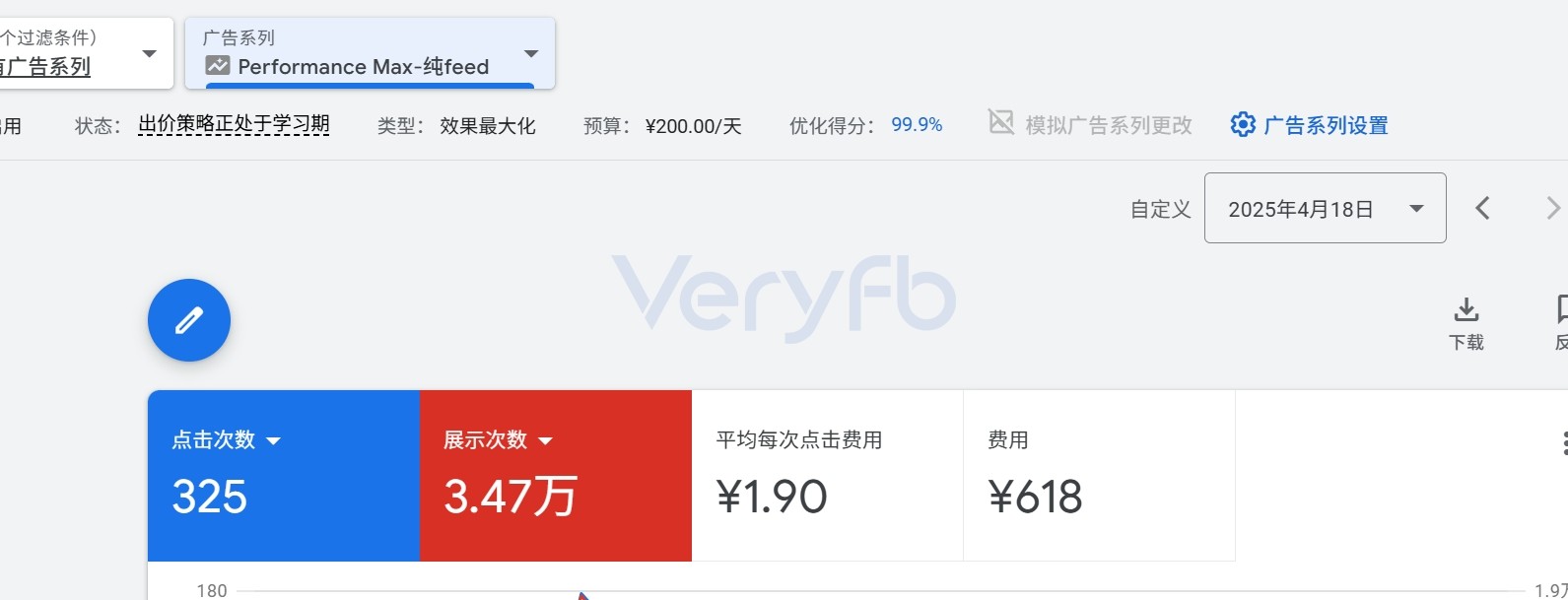The image size is (1568, 600).
Task: Select the 平均每次点击费用 ¥1.90 scorecard
Action: (x=828, y=476)
